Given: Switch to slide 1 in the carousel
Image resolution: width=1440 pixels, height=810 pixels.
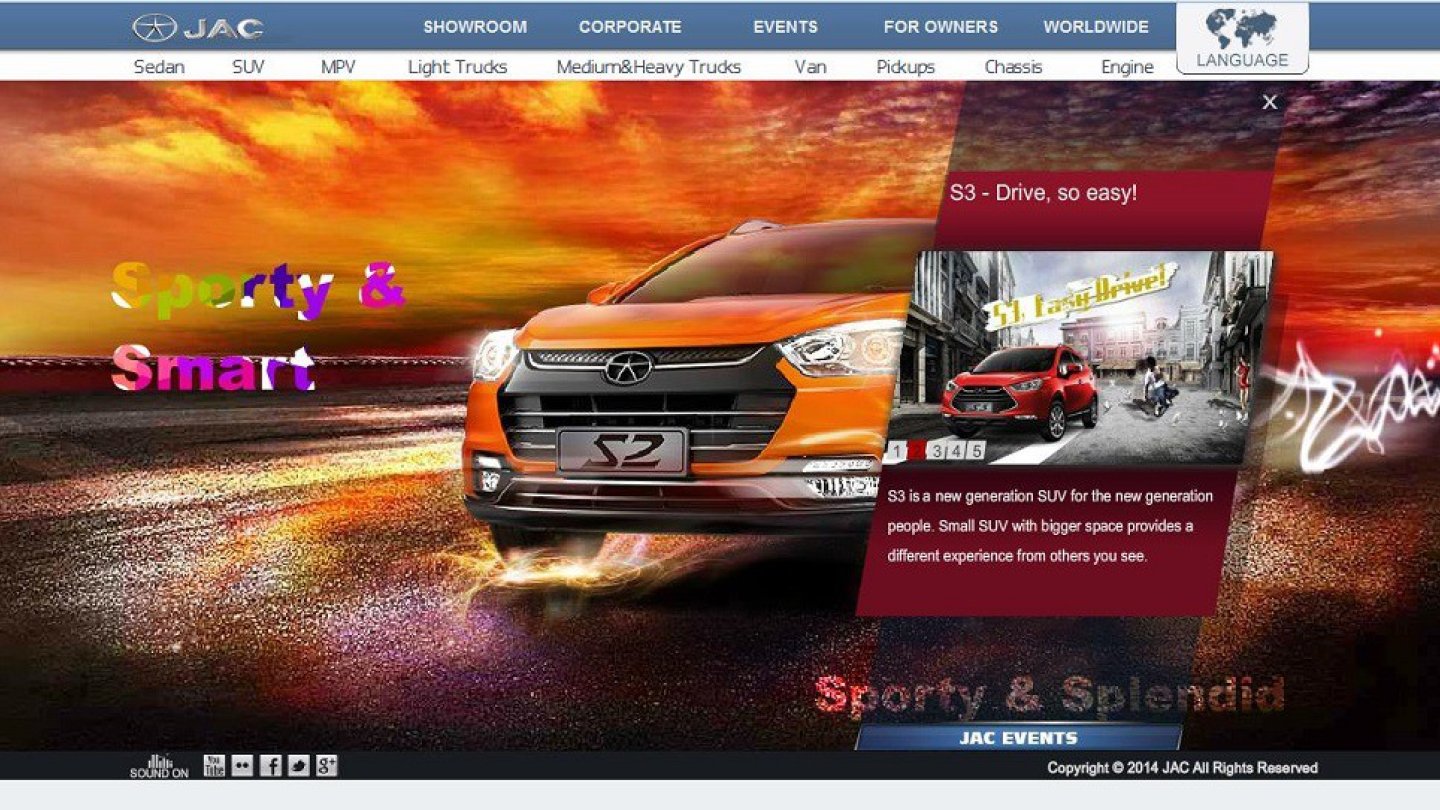Looking at the screenshot, I should pyautogui.click(x=897, y=452).
